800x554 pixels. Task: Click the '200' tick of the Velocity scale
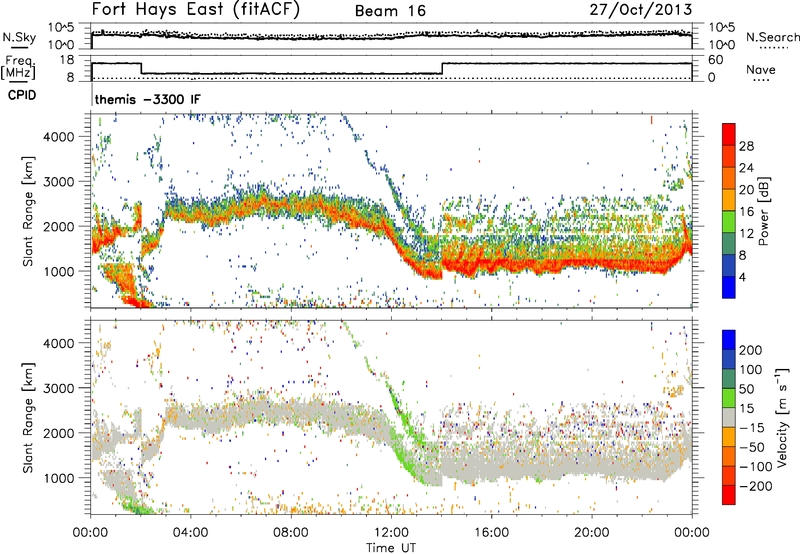(x=751, y=350)
